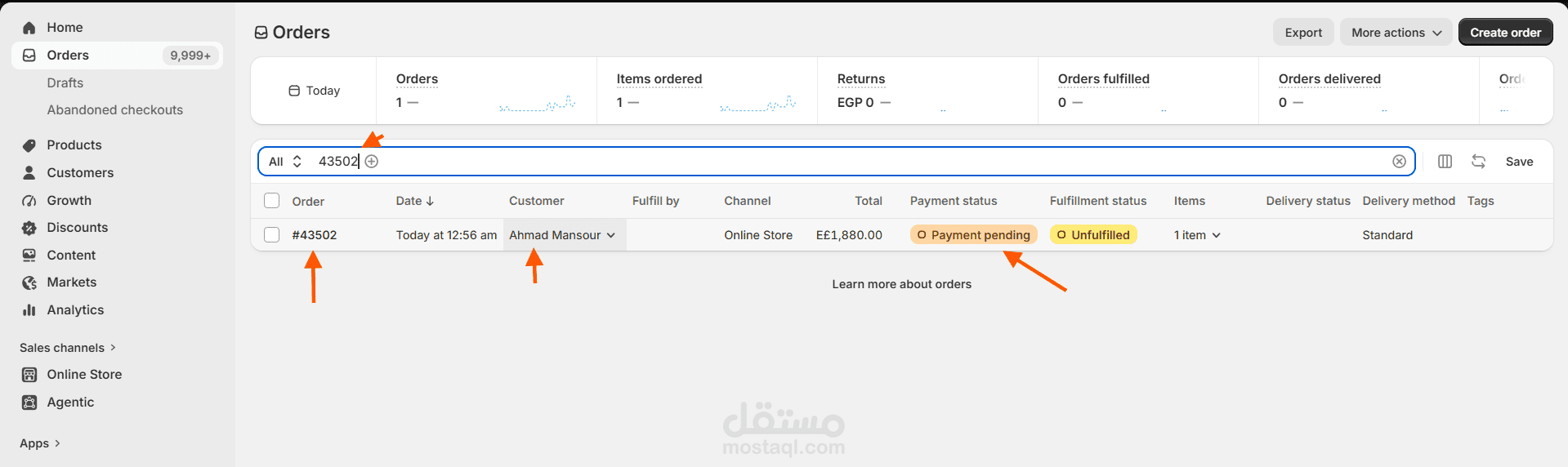This screenshot has width=1568, height=467.
Task: Click the Orders delivered metric card
Action: coord(1369,91)
